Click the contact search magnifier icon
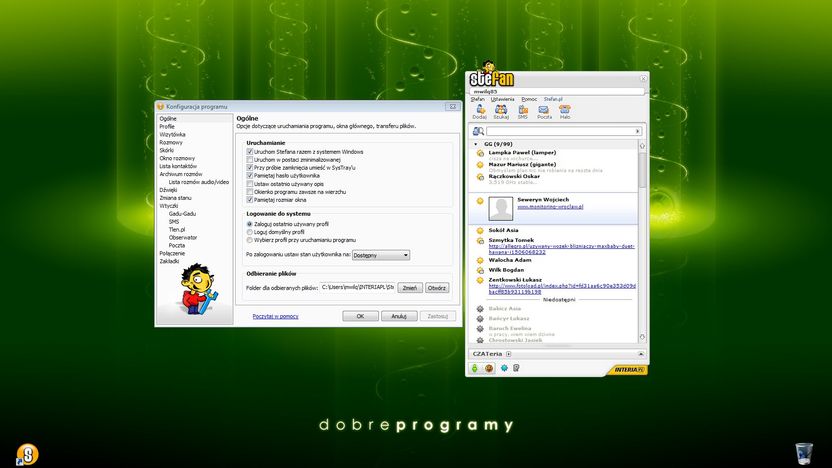This screenshot has width=832, height=468. [x=478, y=131]
